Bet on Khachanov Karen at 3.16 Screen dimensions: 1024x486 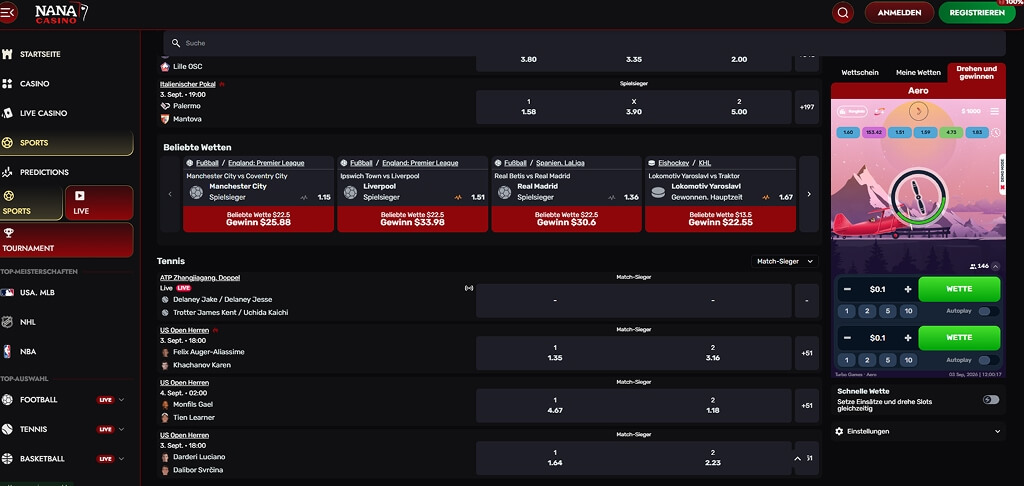pyautogui.click(x=712, y=353)
